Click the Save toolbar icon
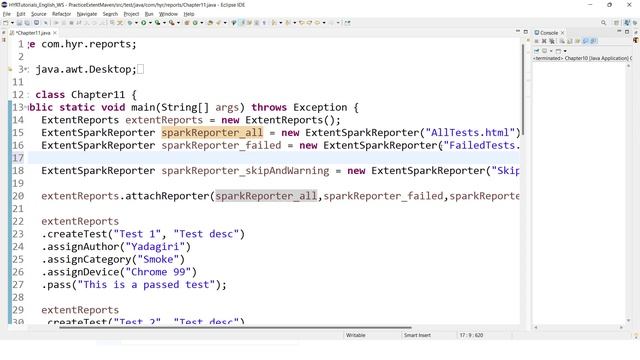The height and width of the screenshot is (360, 640). [x=19, y=23]
